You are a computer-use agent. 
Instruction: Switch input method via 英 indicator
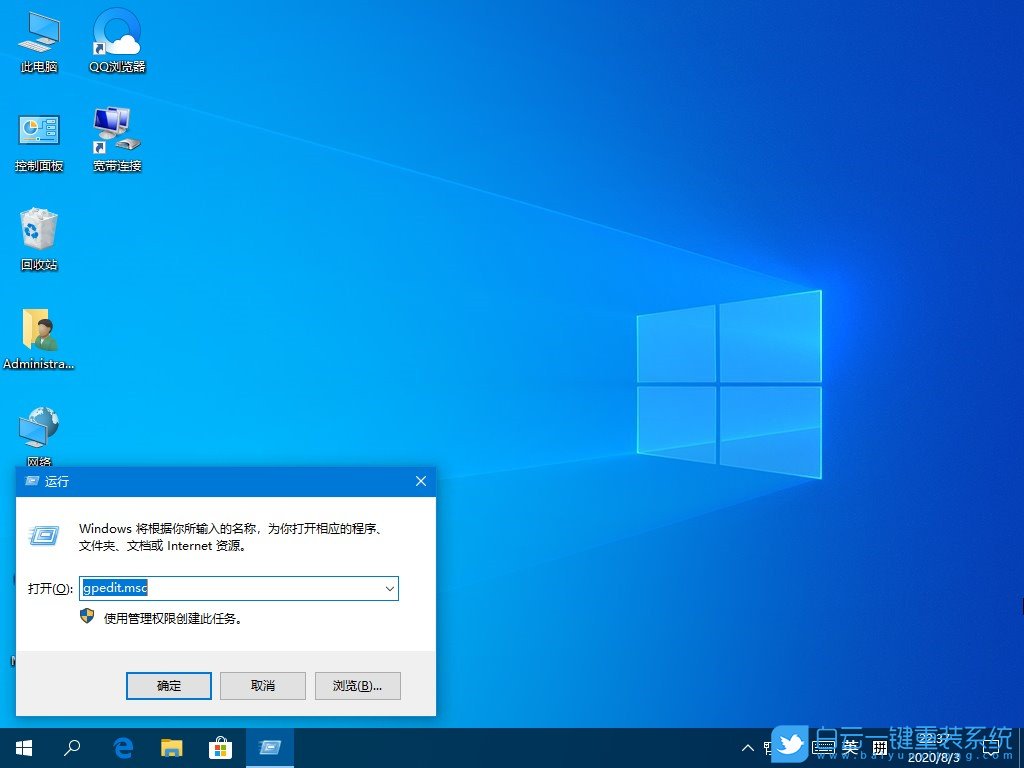click(x=849, y=747)
